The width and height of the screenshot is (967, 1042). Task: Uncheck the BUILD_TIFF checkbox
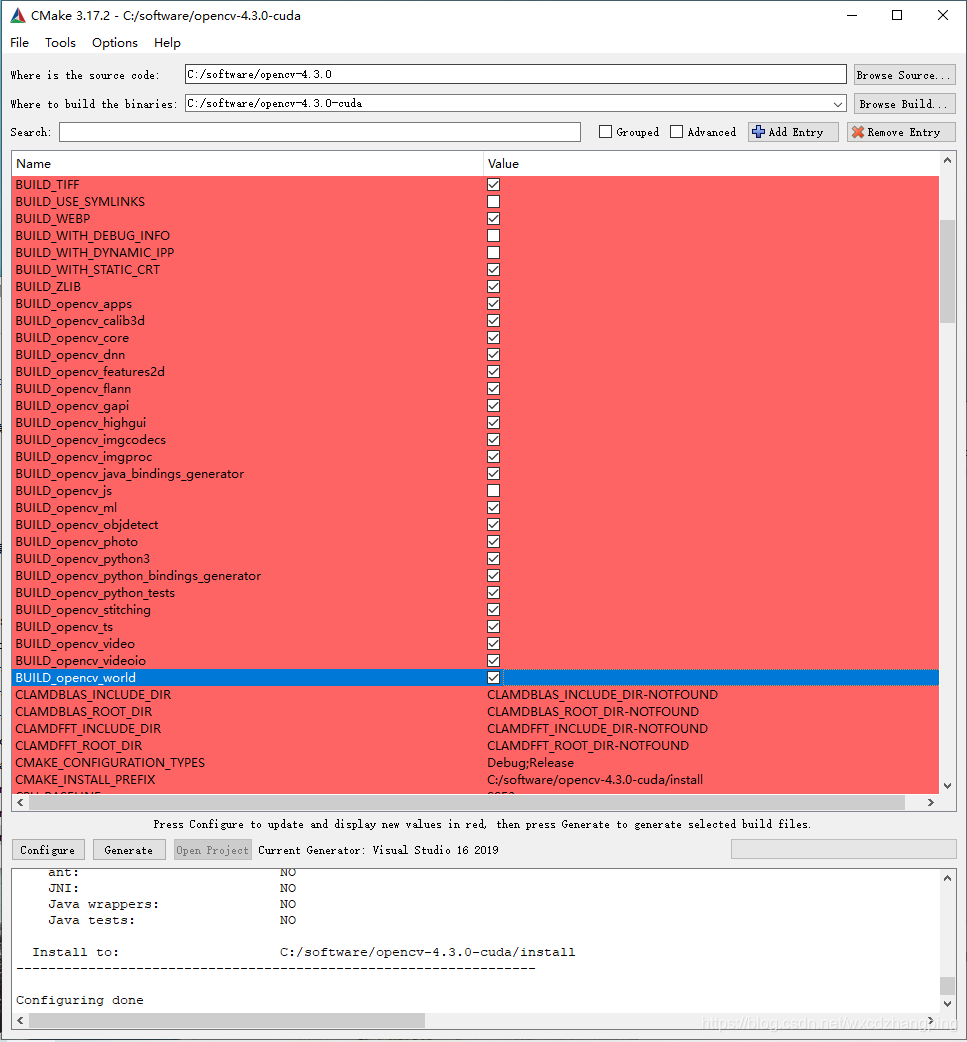point(493,185)
